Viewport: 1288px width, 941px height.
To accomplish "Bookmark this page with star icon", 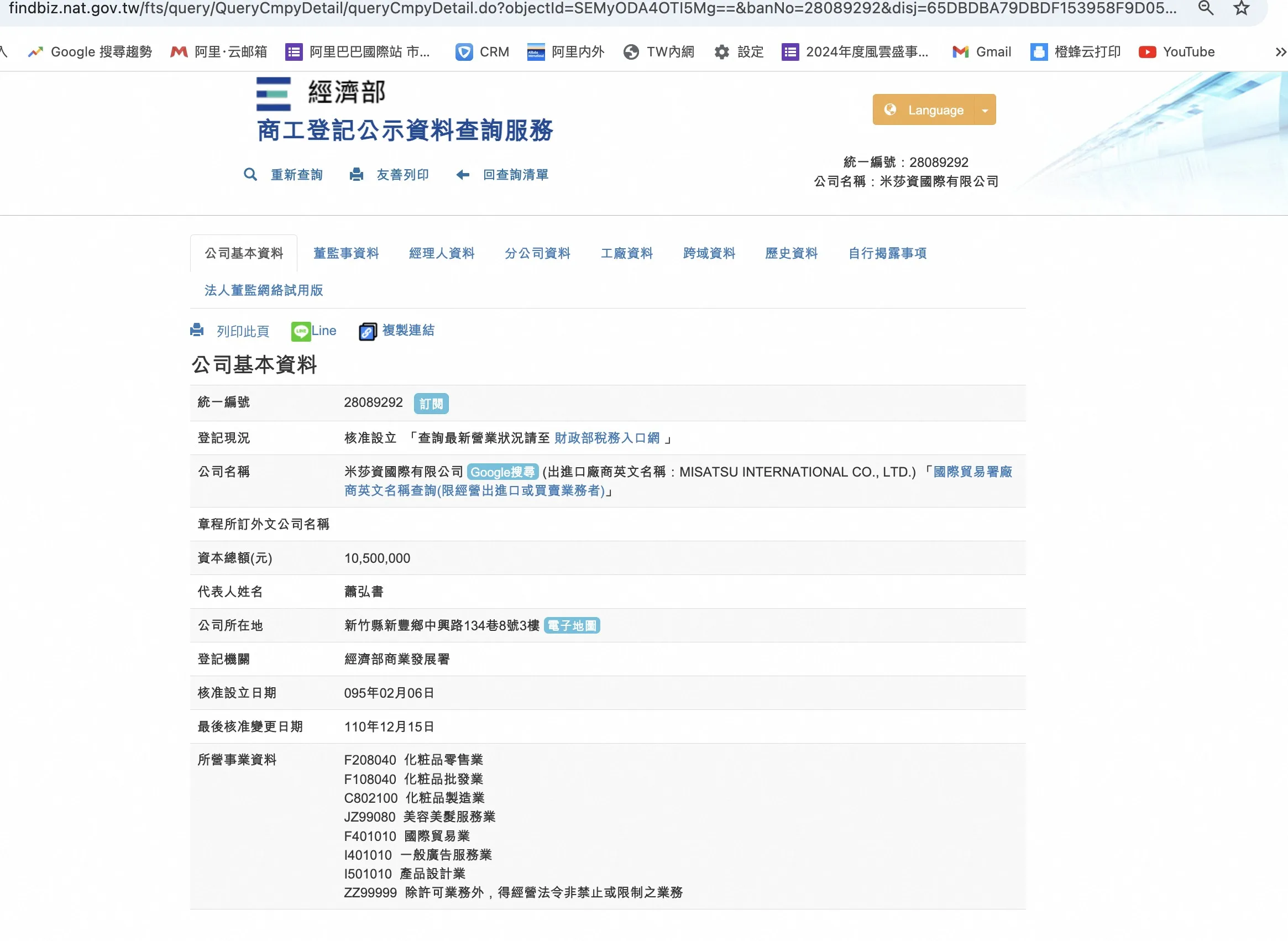I will (x=1242, y=8).
